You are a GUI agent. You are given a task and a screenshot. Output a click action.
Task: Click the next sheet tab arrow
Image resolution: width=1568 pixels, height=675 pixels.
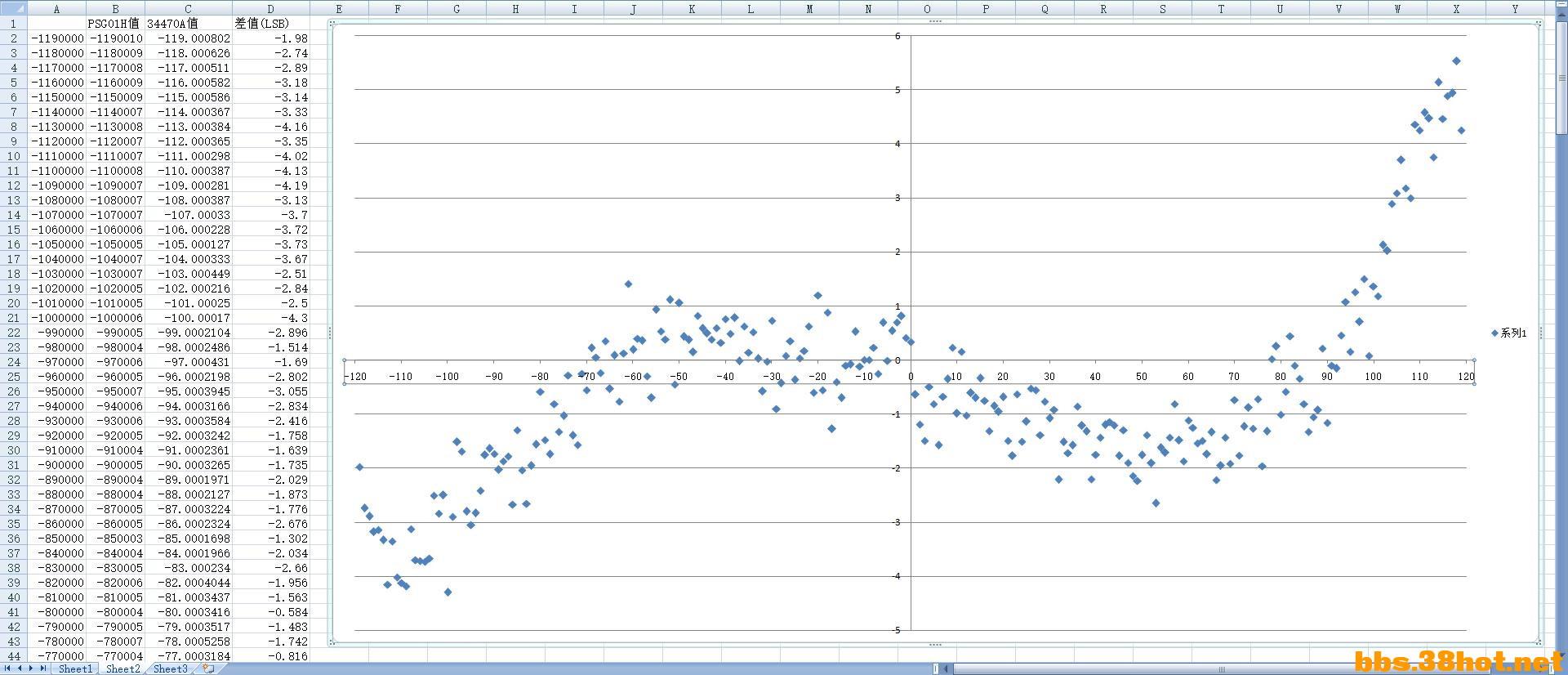coord(32,668)
